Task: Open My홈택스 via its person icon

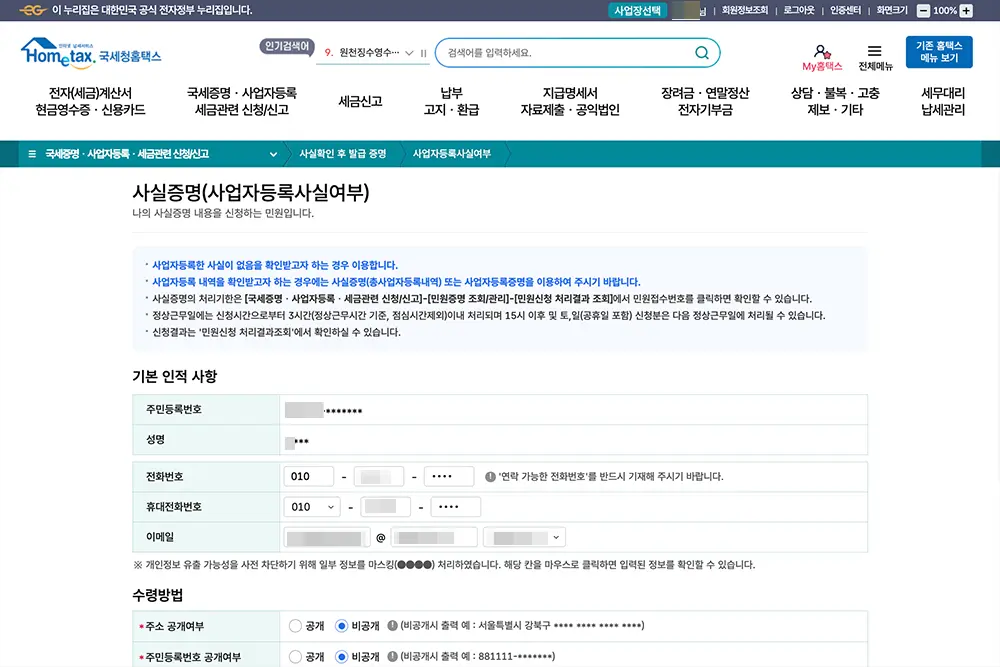Action: point(822,50)
